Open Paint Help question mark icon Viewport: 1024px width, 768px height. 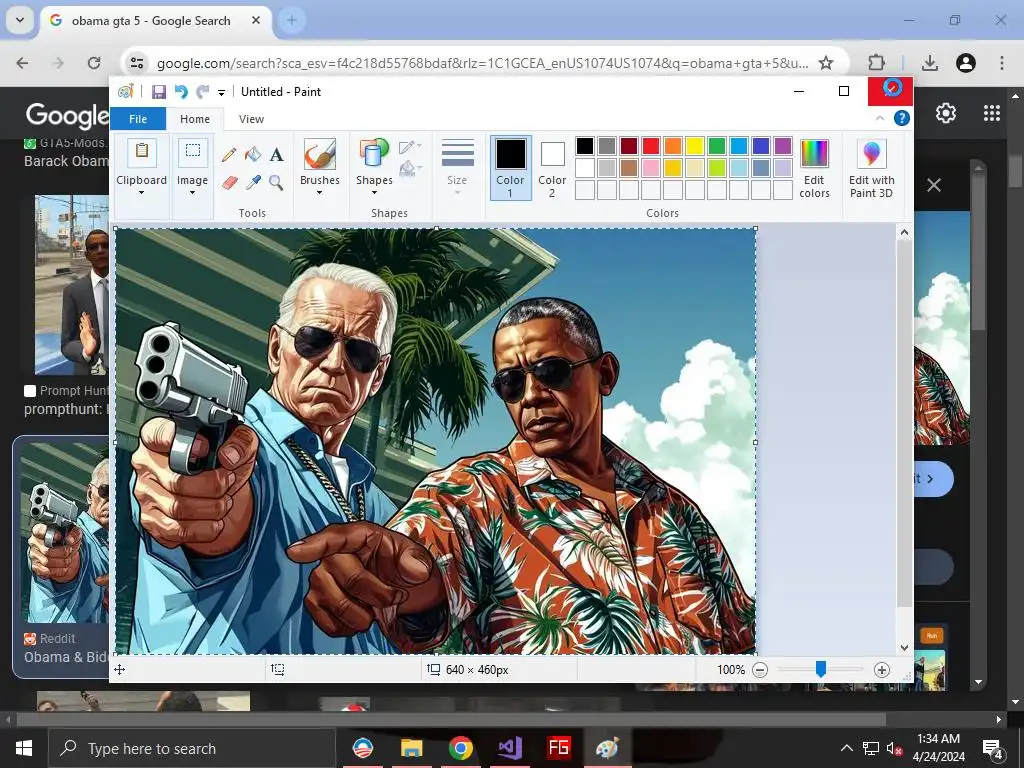[x=902, y=118]
